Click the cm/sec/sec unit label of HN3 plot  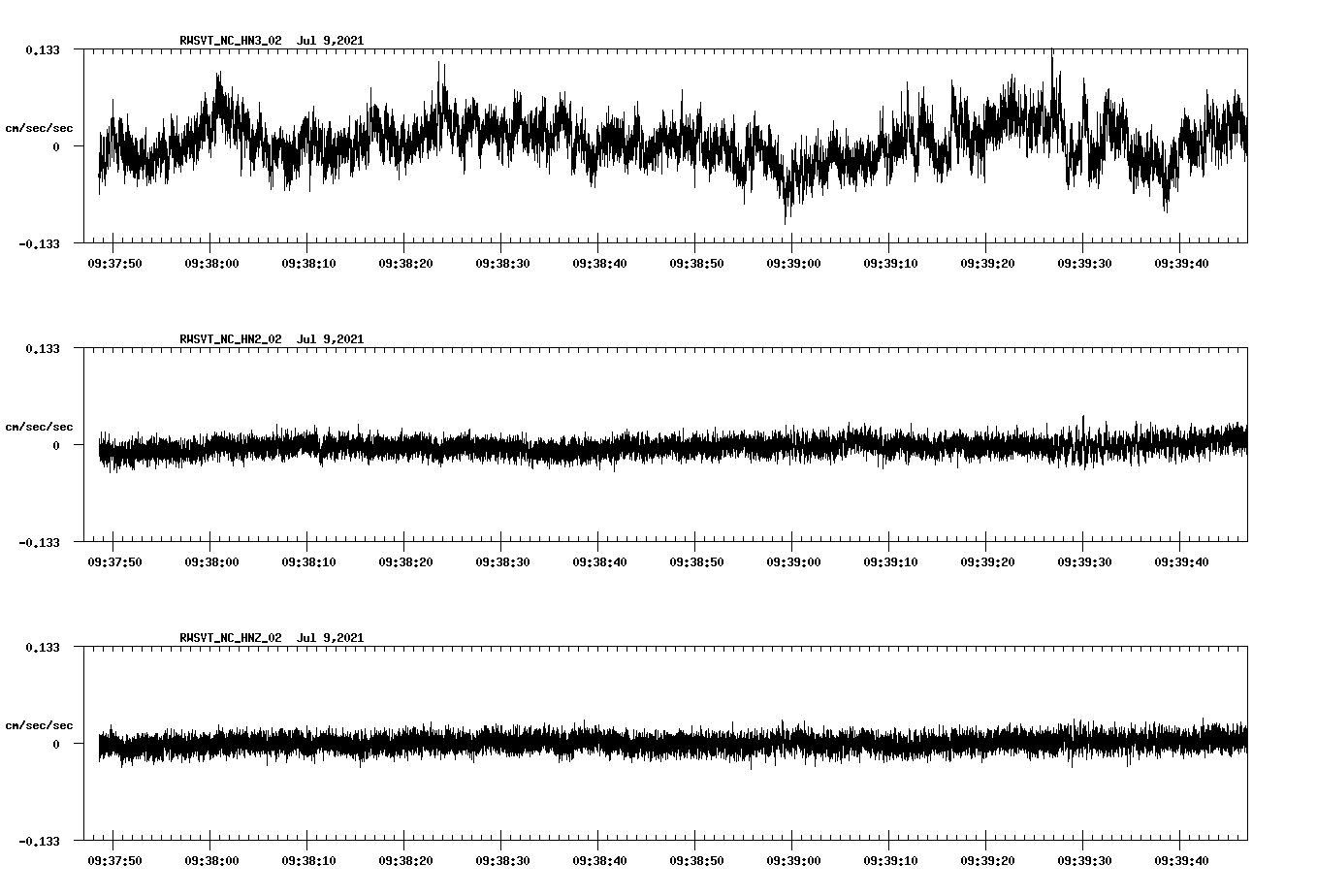tap(39, 128)
